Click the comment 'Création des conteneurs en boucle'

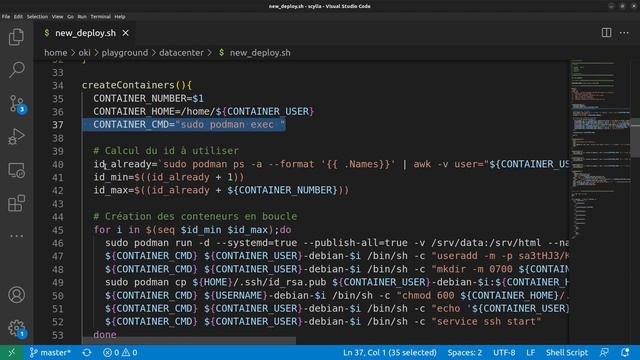195,216
